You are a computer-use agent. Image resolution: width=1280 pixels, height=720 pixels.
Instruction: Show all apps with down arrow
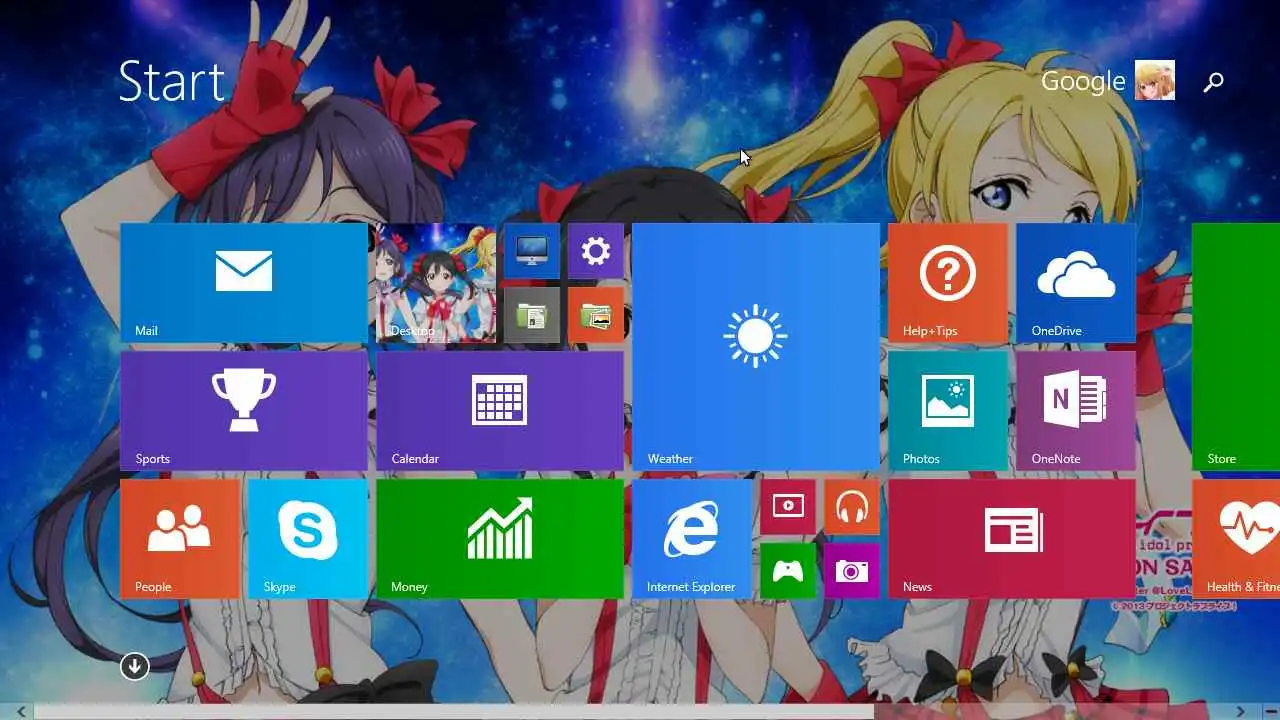click(135, 666)
